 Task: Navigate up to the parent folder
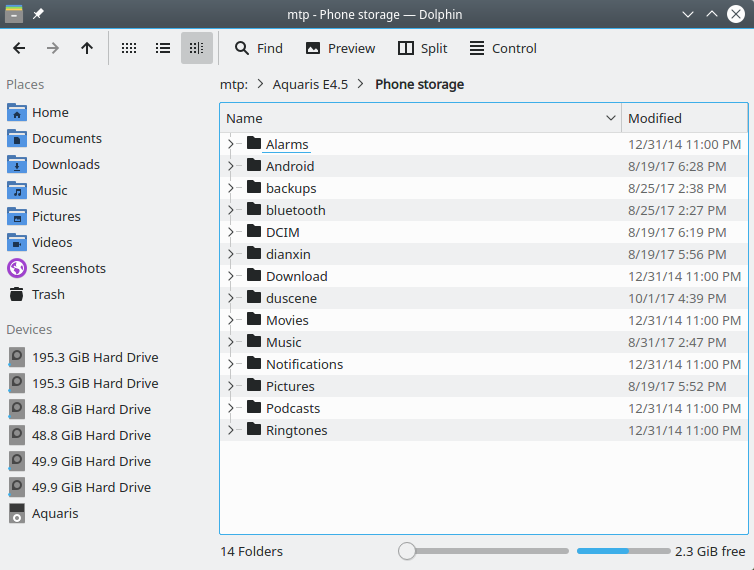coord(87,48)
